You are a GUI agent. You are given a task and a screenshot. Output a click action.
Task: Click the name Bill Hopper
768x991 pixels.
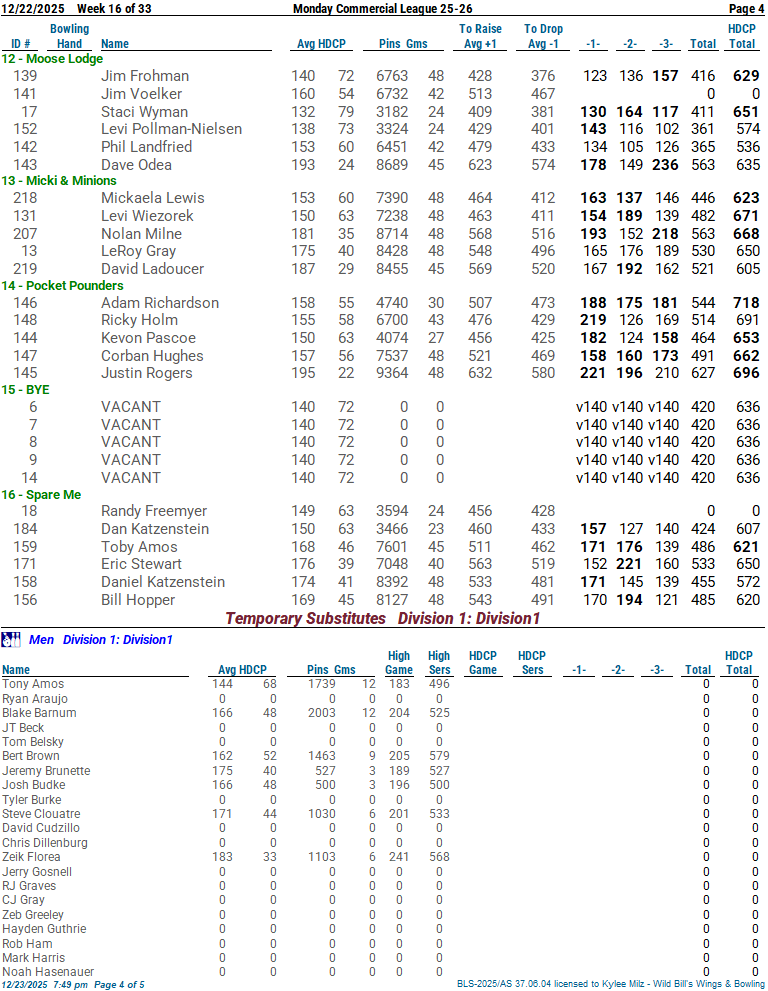(x=138, y=600)
